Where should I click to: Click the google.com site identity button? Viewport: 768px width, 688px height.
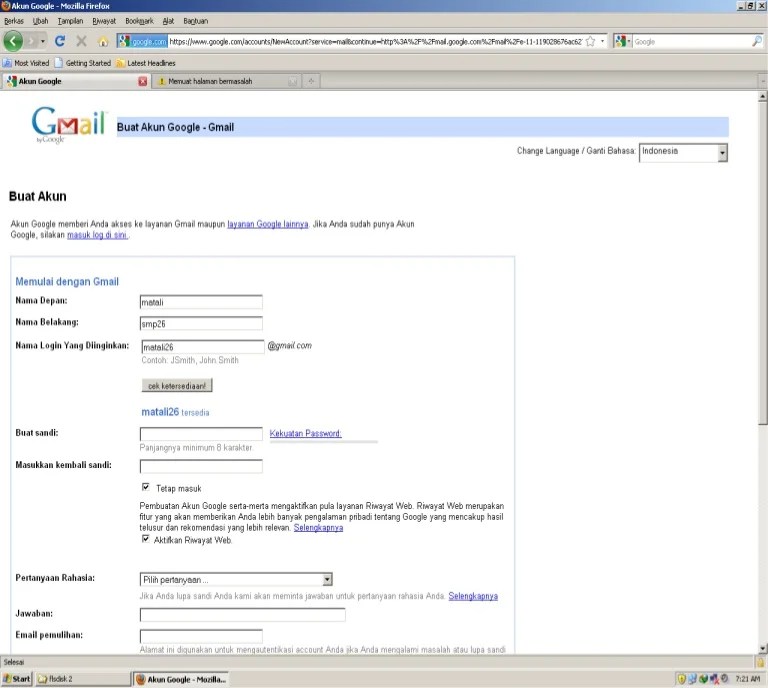click(x=143, y=42)
